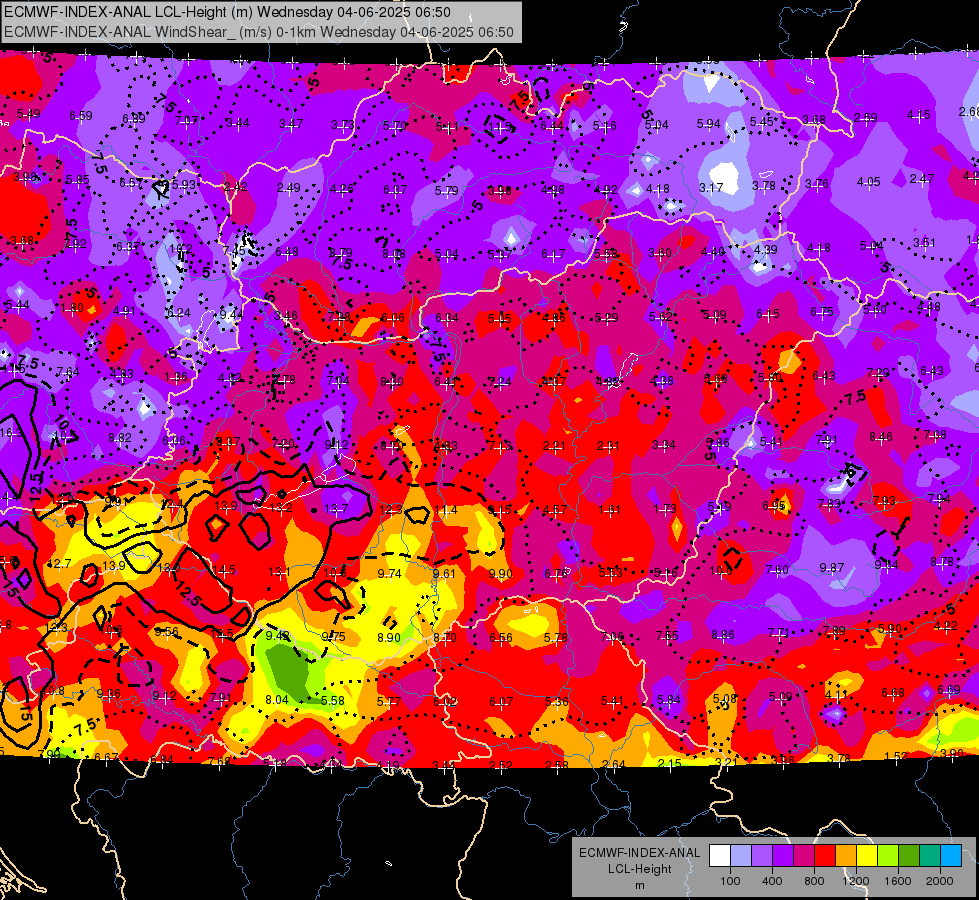Click the wind shear value 13.7

[336, 509]
